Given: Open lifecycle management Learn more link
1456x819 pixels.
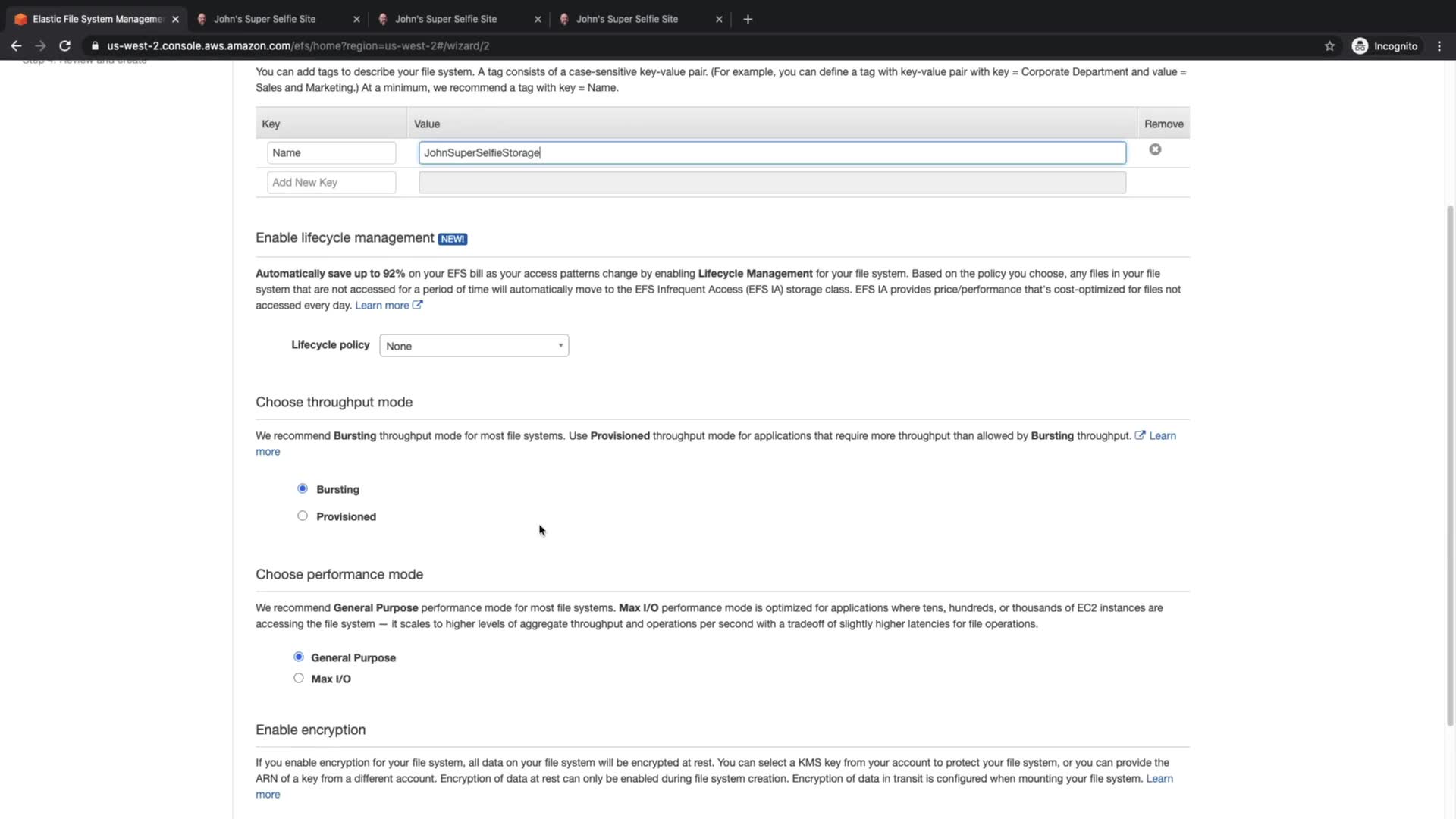Looking at the screenshot, I should coord(382,305).
